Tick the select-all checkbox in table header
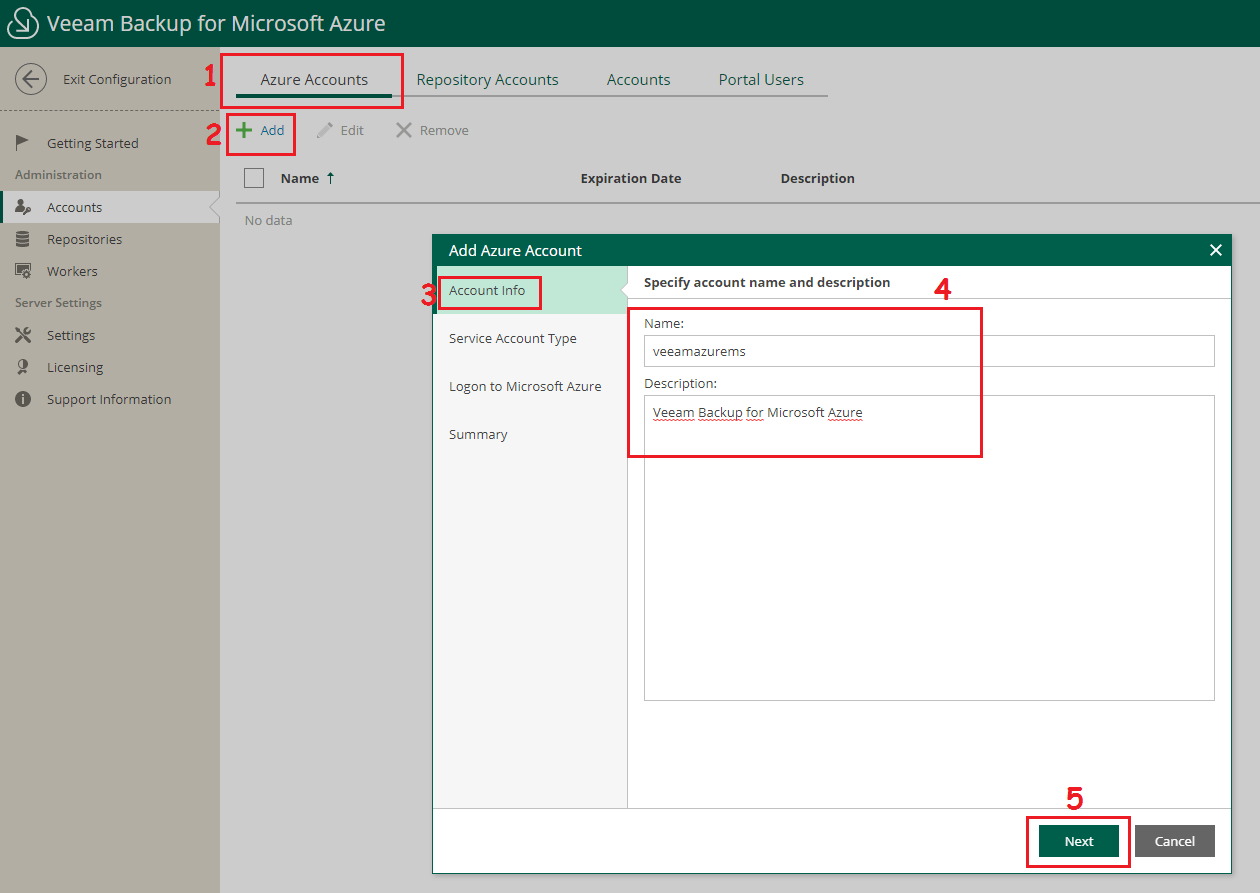 (254, 178)
